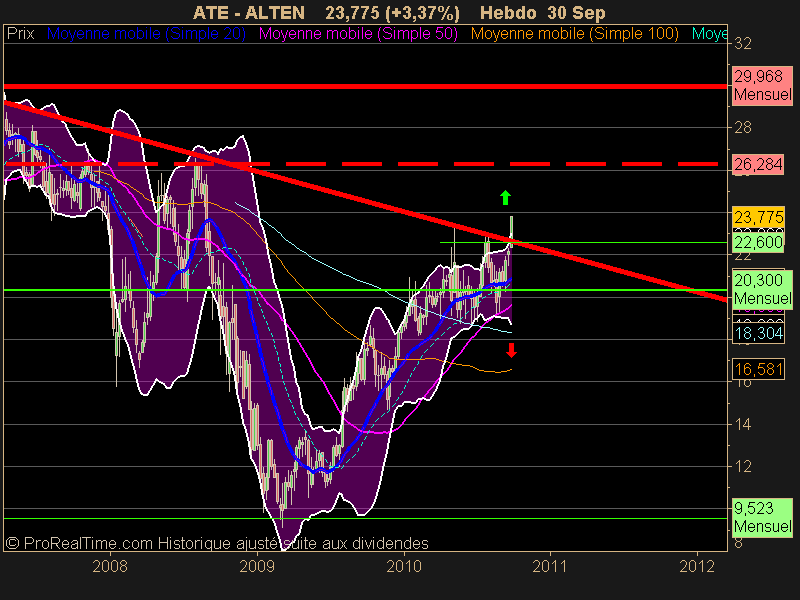
Task: Click the "2011" year on the time axis
Action: point(550,566)
